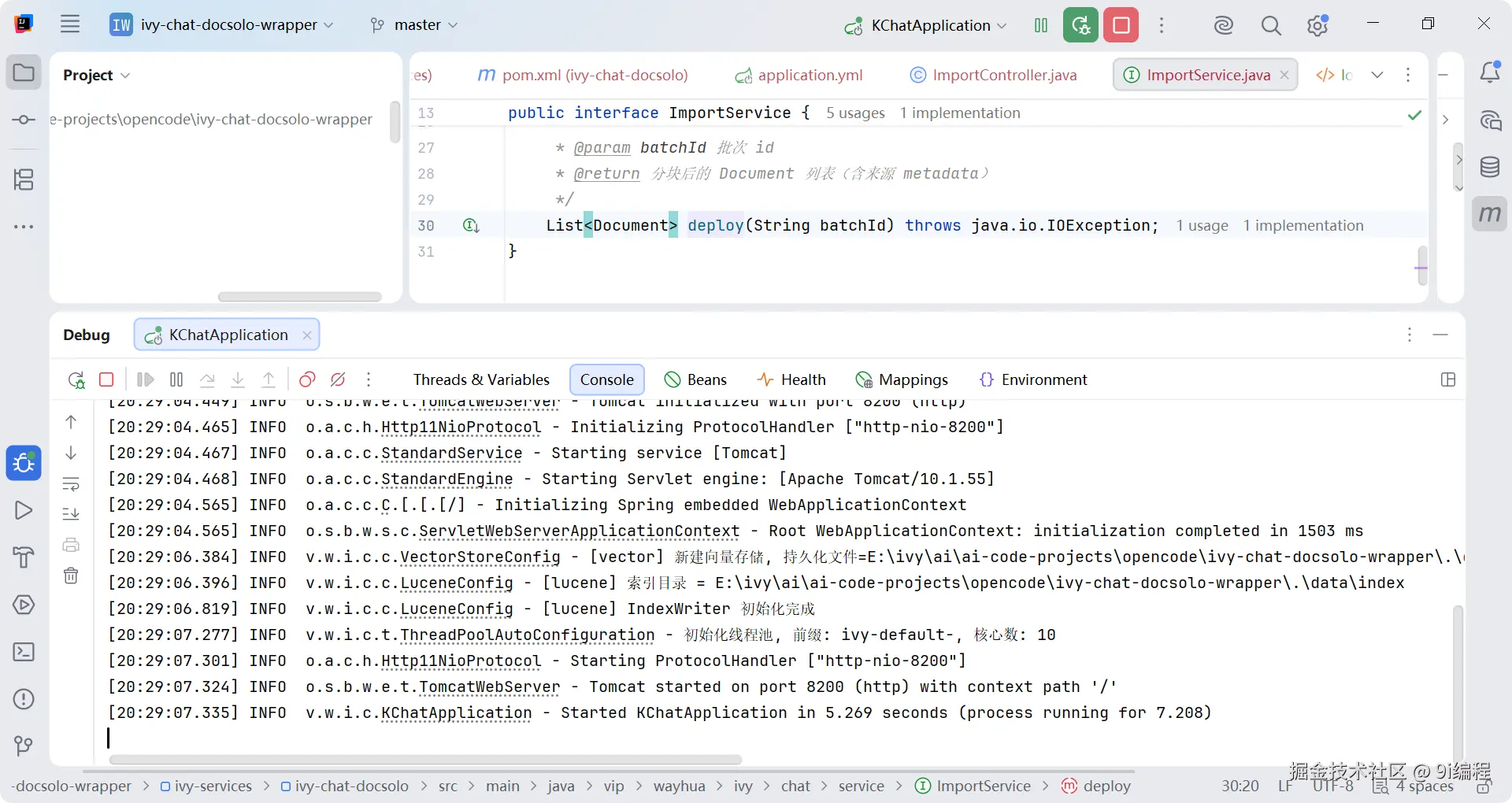Click deploy '1 implementation' hint
The height and width of the screenshot is (803, 1512).
pos(1303,226)
